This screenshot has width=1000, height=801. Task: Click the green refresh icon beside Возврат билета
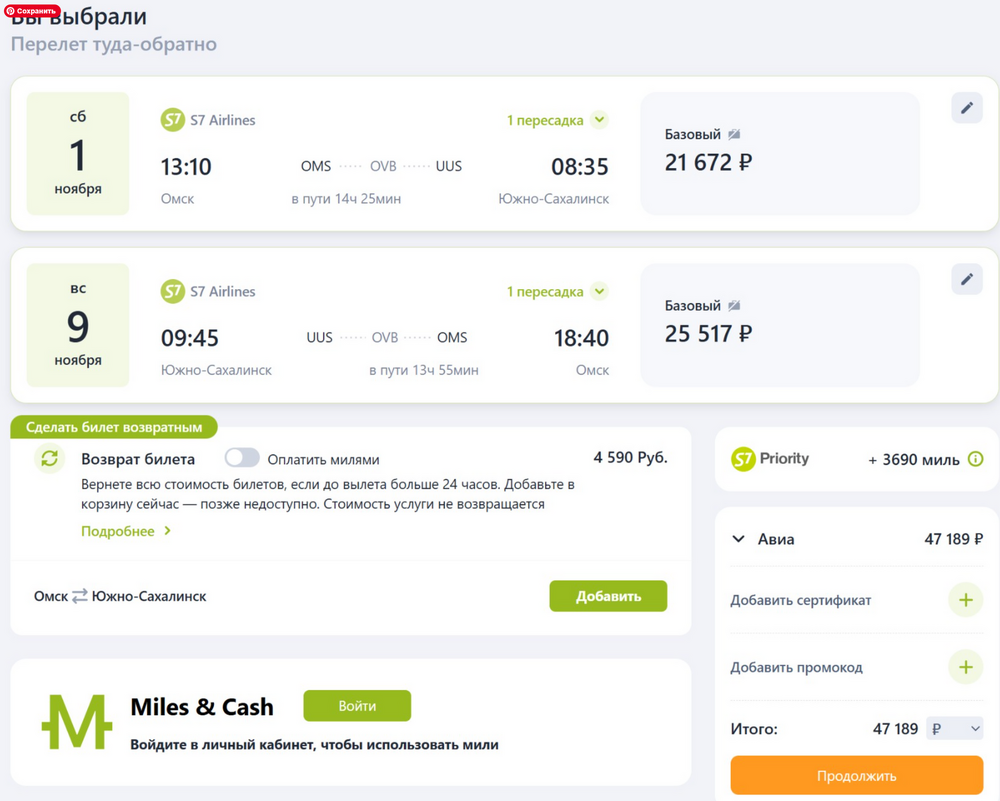(50, 459)
